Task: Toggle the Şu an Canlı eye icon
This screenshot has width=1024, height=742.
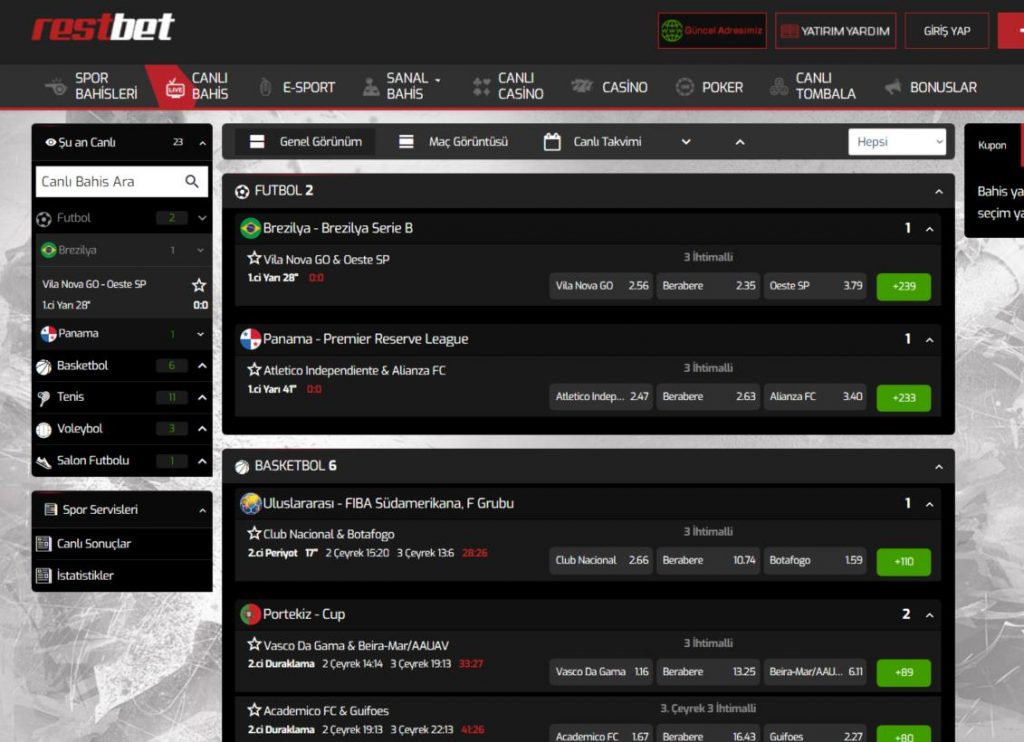Action: click(x=50, y=142)
